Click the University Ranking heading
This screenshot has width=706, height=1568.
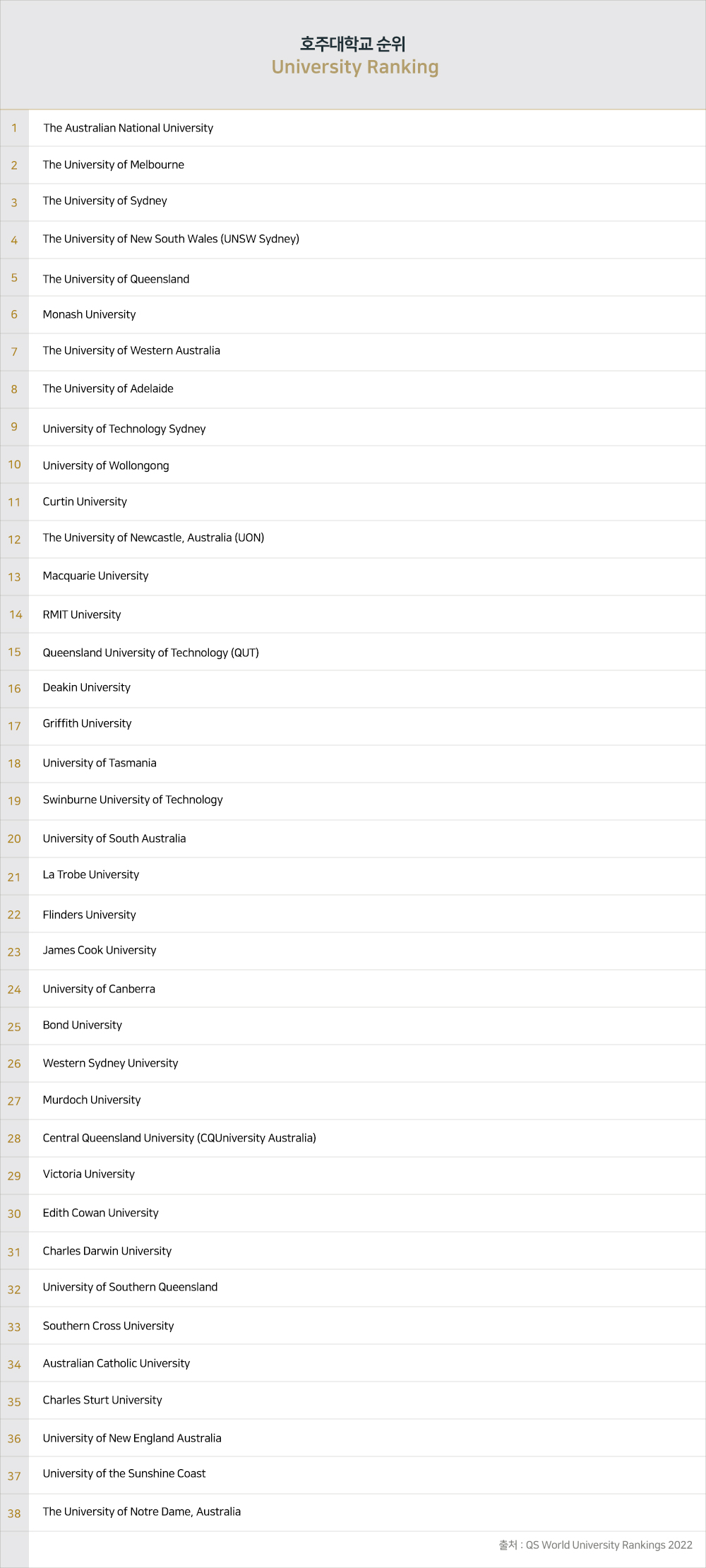(355, 67)
